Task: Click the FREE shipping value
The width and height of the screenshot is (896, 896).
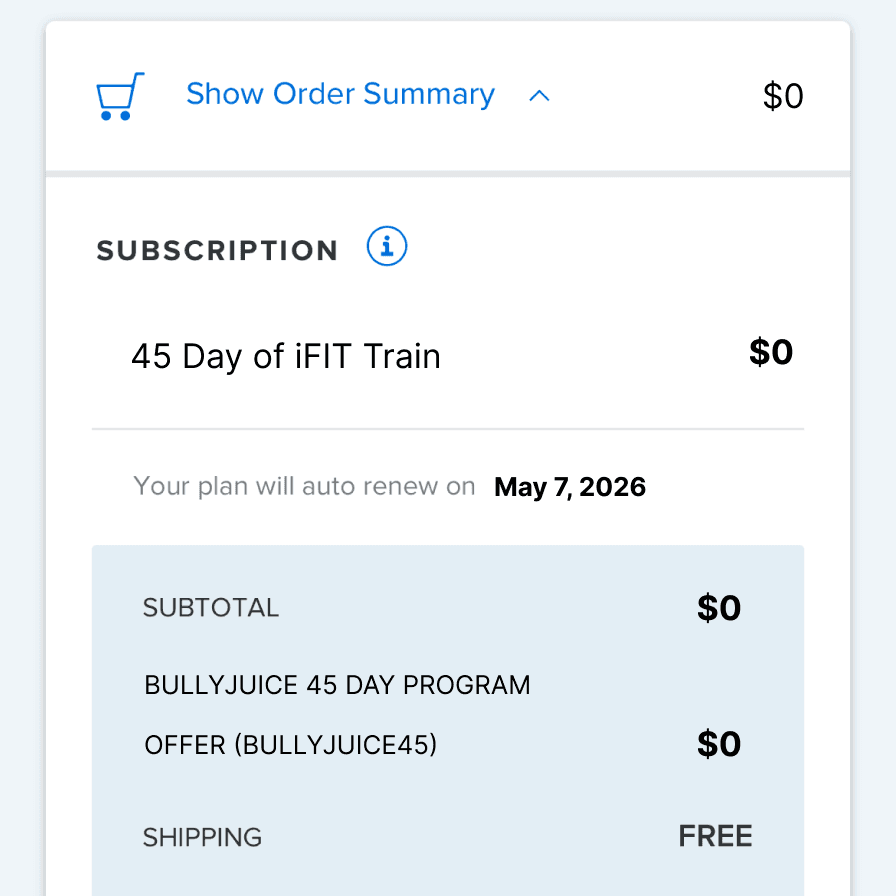Action: (716, 836)
